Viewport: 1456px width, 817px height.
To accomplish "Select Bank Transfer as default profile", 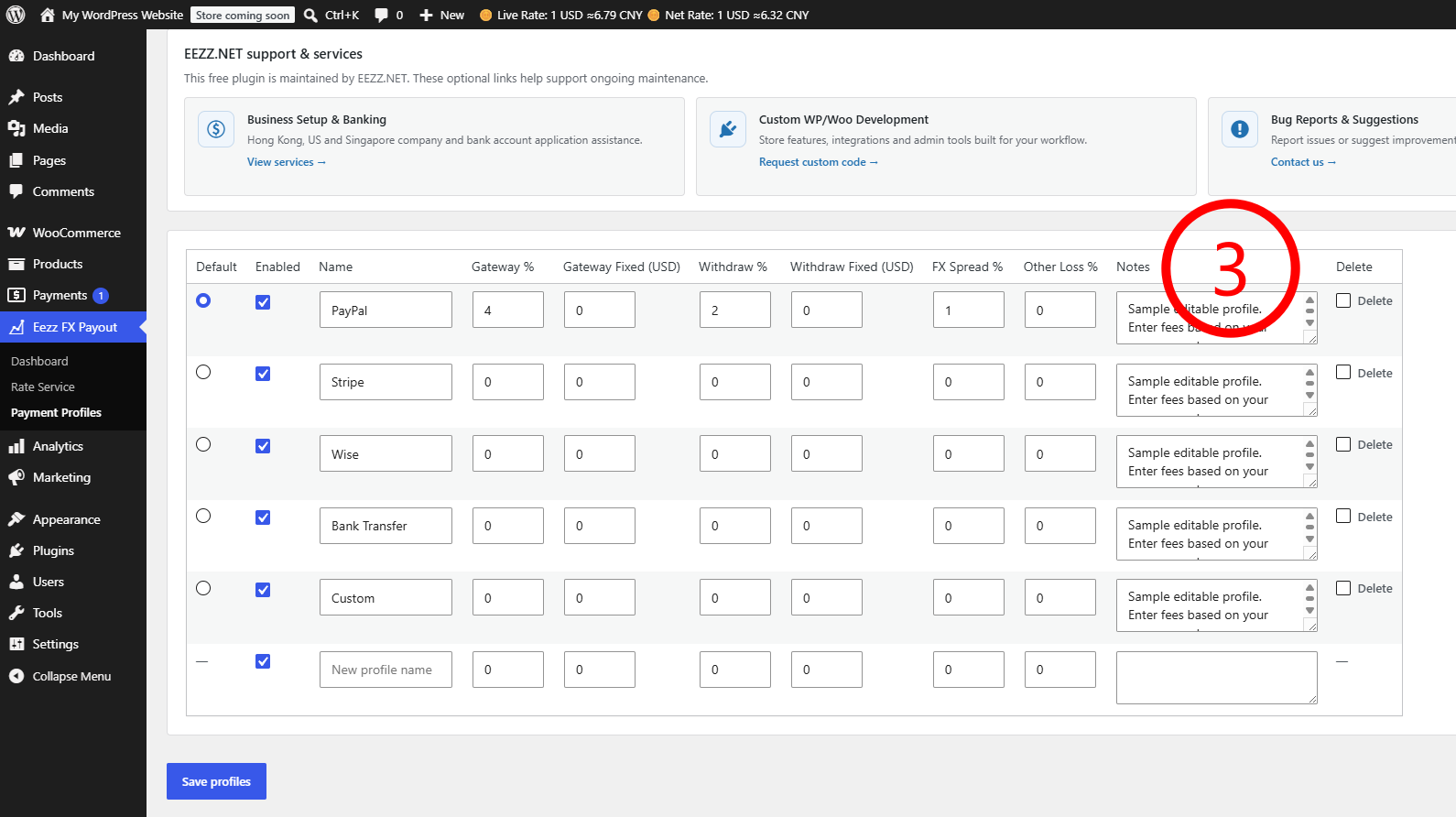I will (x=203, y=516).
